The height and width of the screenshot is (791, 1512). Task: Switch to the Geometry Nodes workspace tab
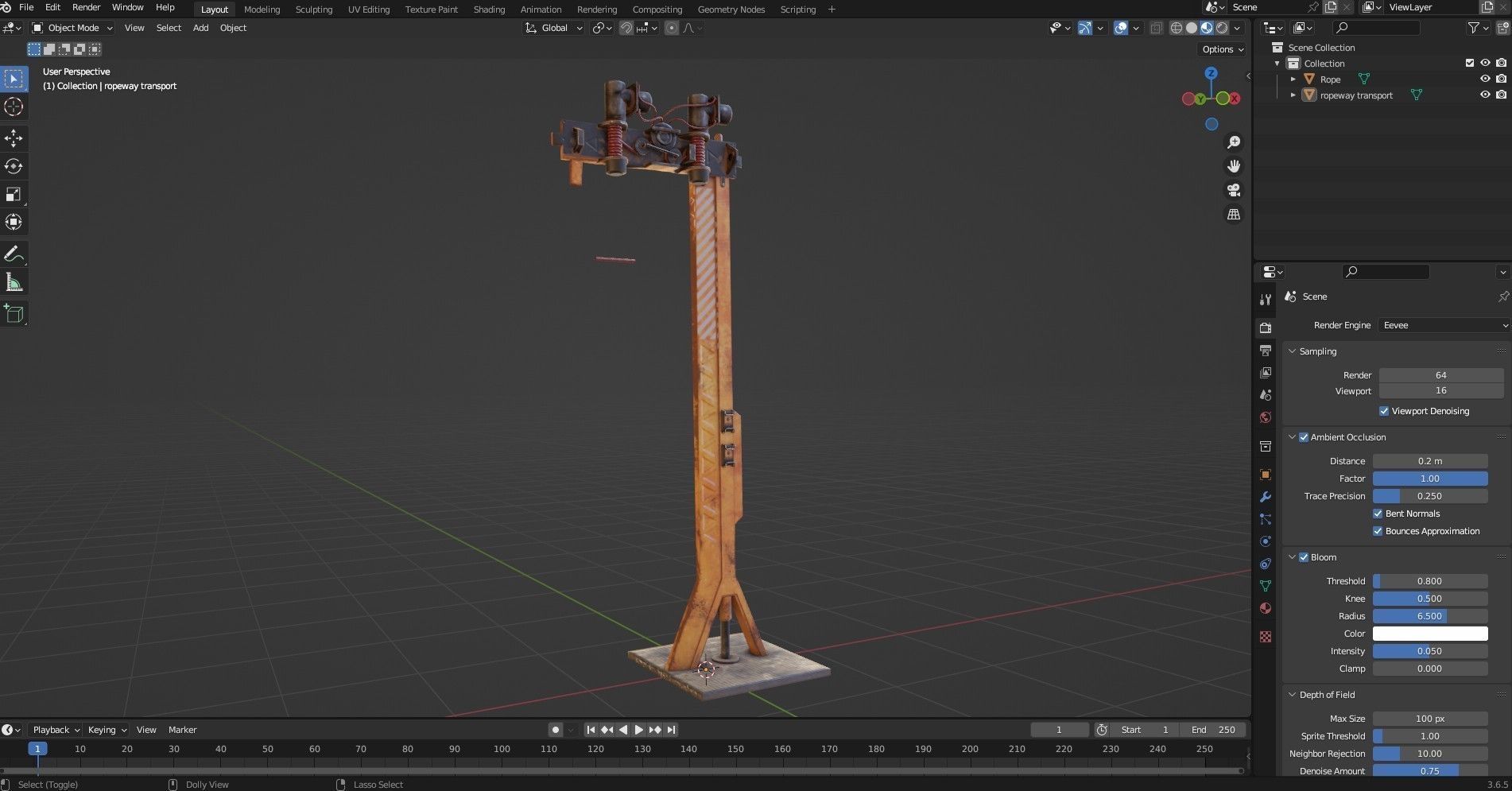click(731, 10)
